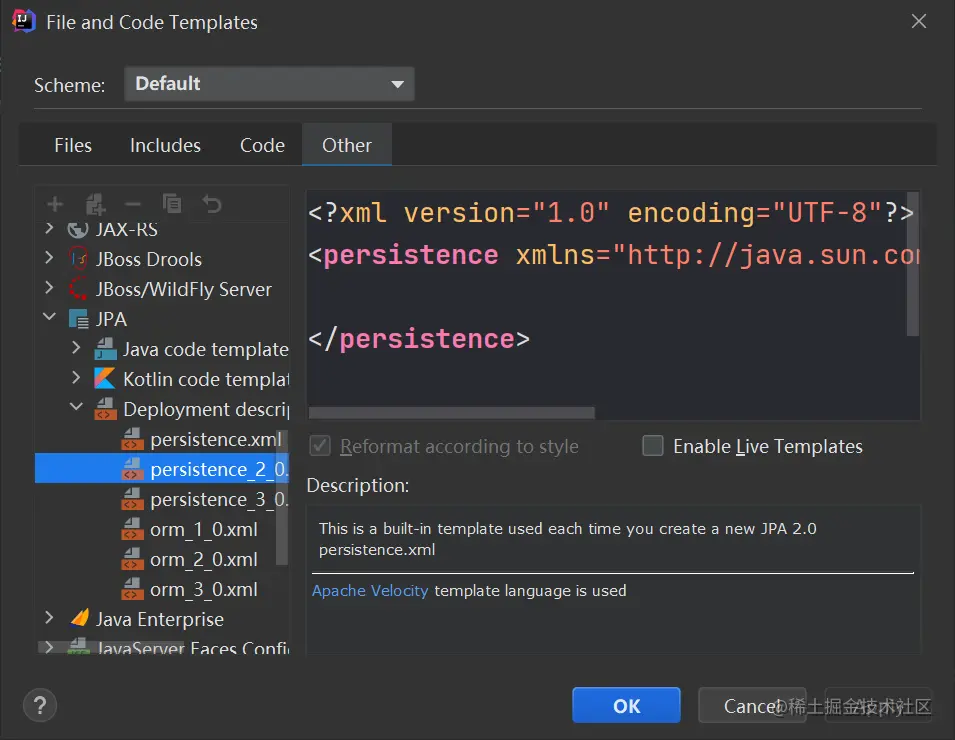Click the Kotlin code templates icon
Image resolution: width=955 pixels, height=740 pixels.
105,379
